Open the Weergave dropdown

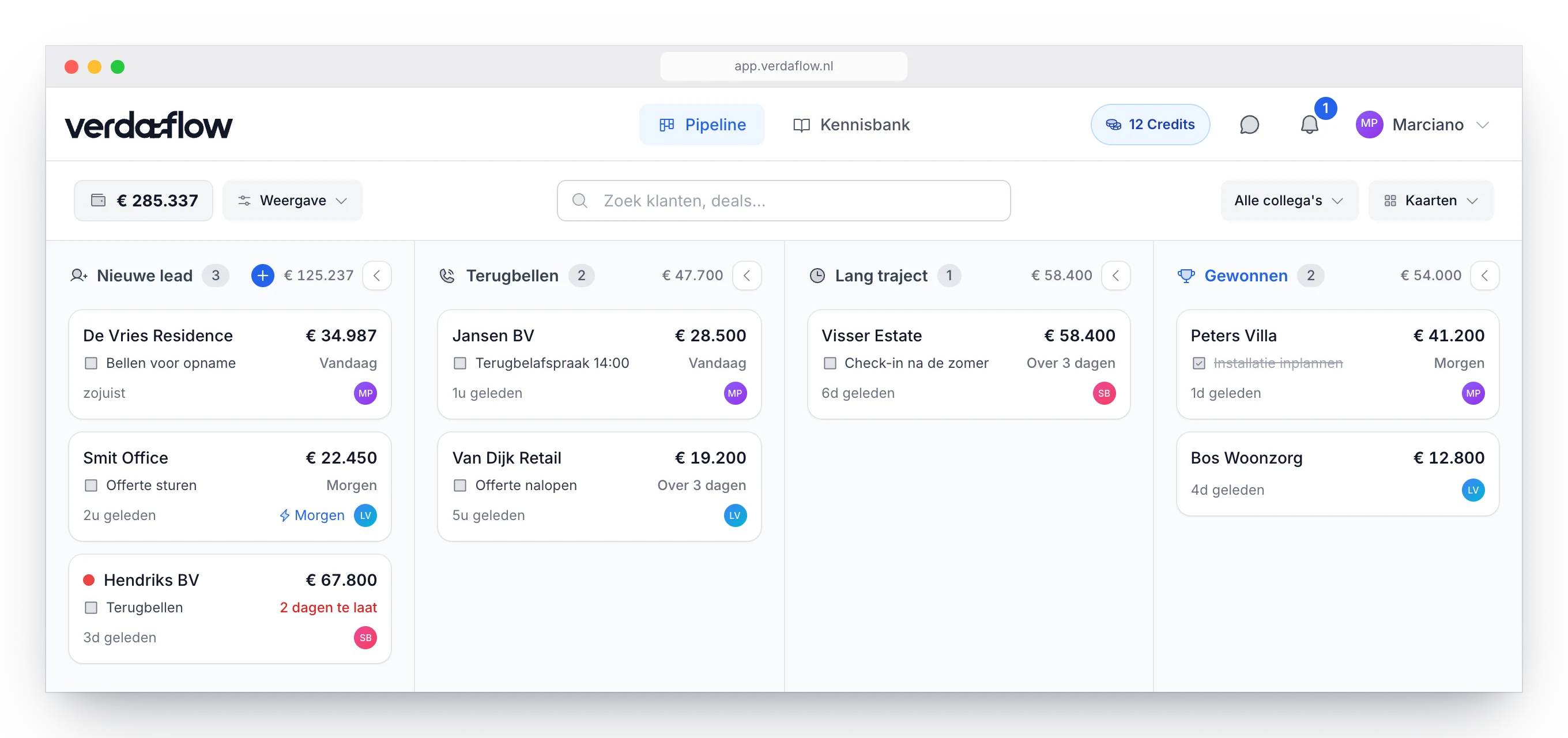pyautogui.click(x=293, y=200)
